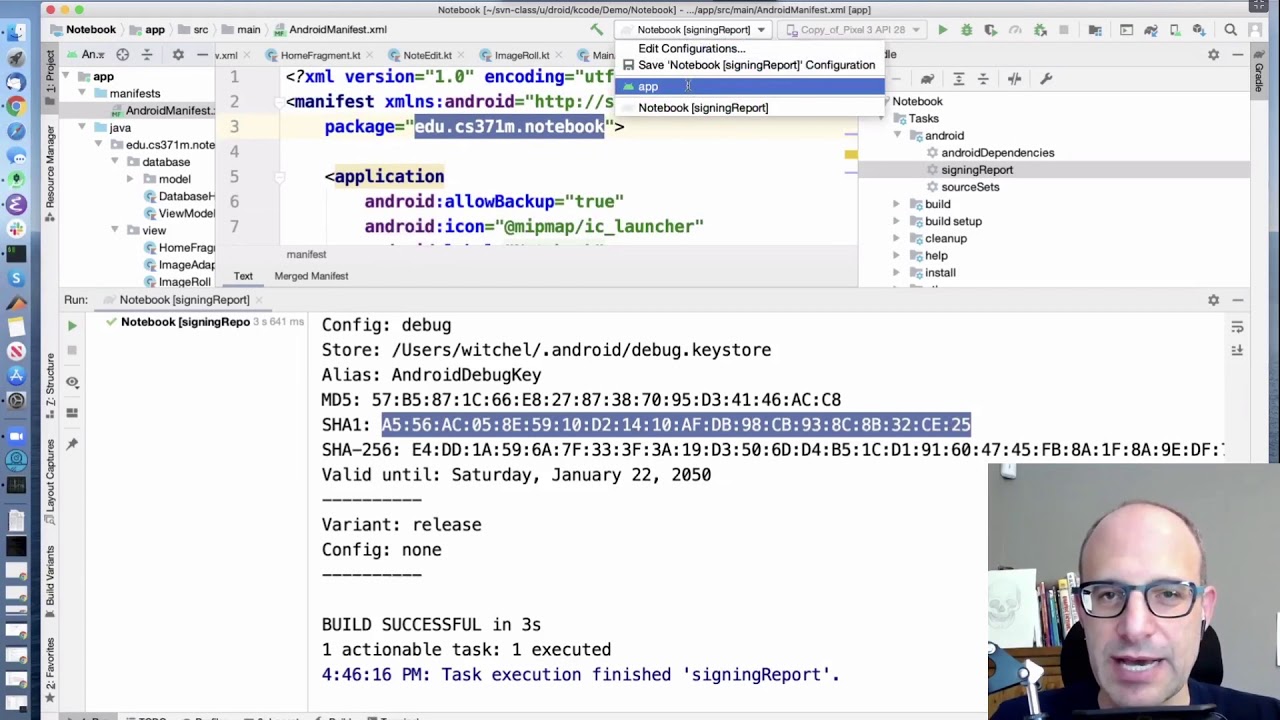Toggle offline mode icon in Gradle toolbar
The height and width of the screenshot is (720, 1280).
pyautogui.click(x=1015, y=79)
